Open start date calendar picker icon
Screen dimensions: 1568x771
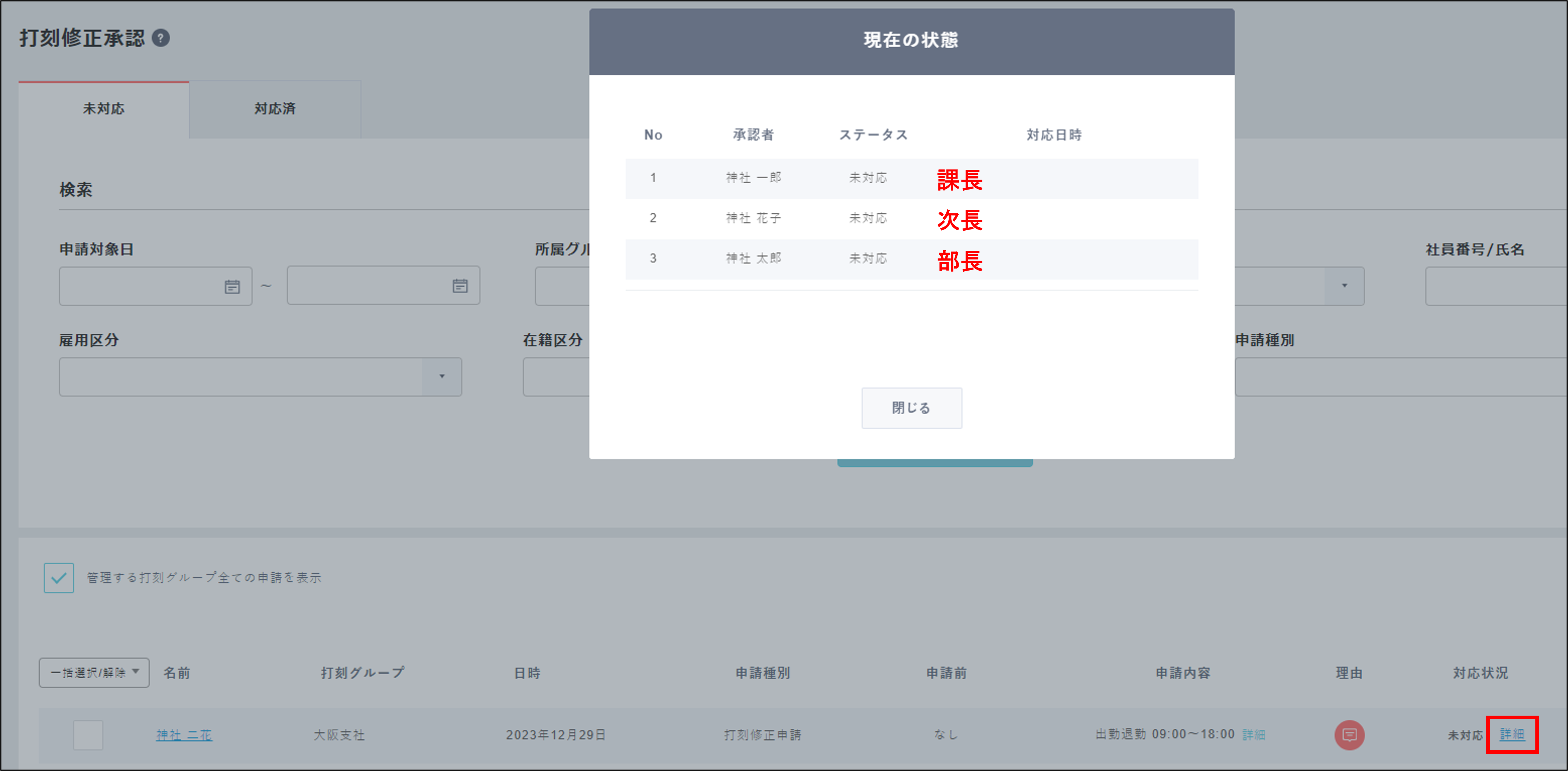(x=232, y=287)
